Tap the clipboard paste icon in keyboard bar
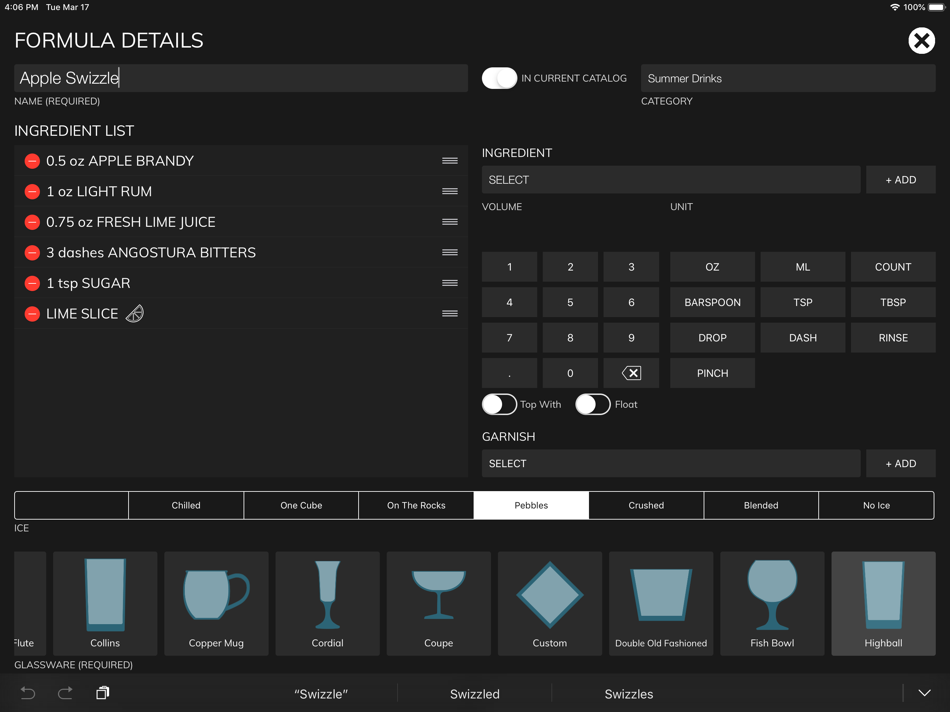The image size is (950, 712). pyautogui.click(x=102, y=693)
